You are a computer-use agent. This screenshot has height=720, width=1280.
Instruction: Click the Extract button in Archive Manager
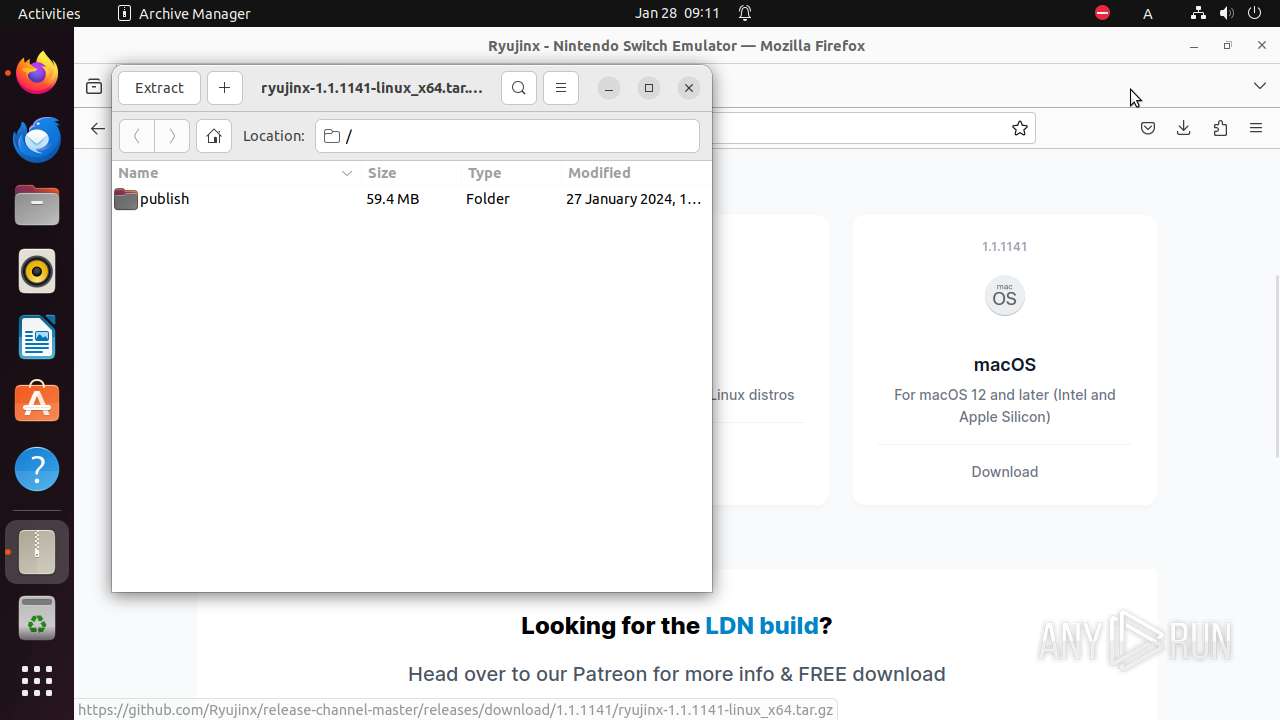pyautogui.click(x=159, y=88)
